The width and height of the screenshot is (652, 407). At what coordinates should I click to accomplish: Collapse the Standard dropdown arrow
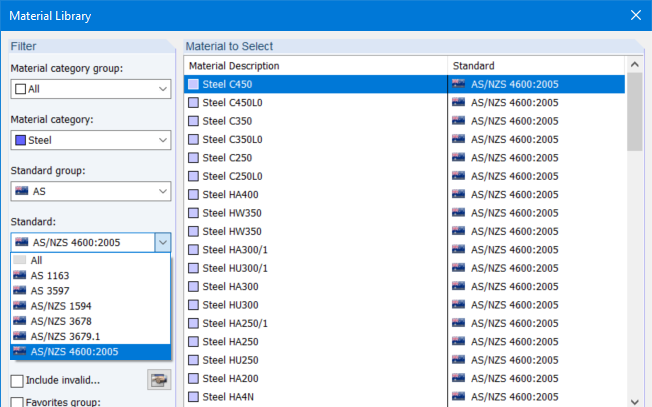coord(163,242)
